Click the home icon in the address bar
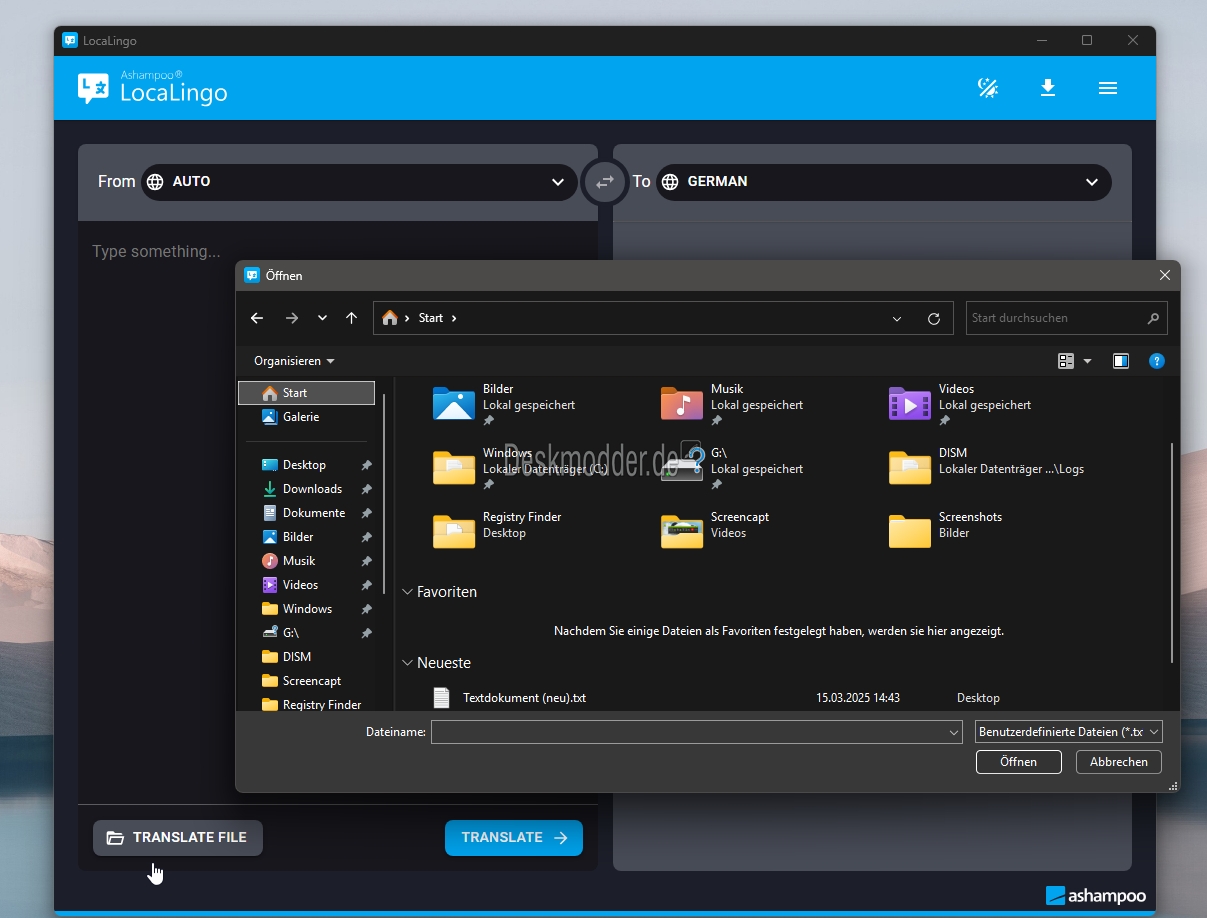Screen dimensions: 1207x918 (390, 318)
